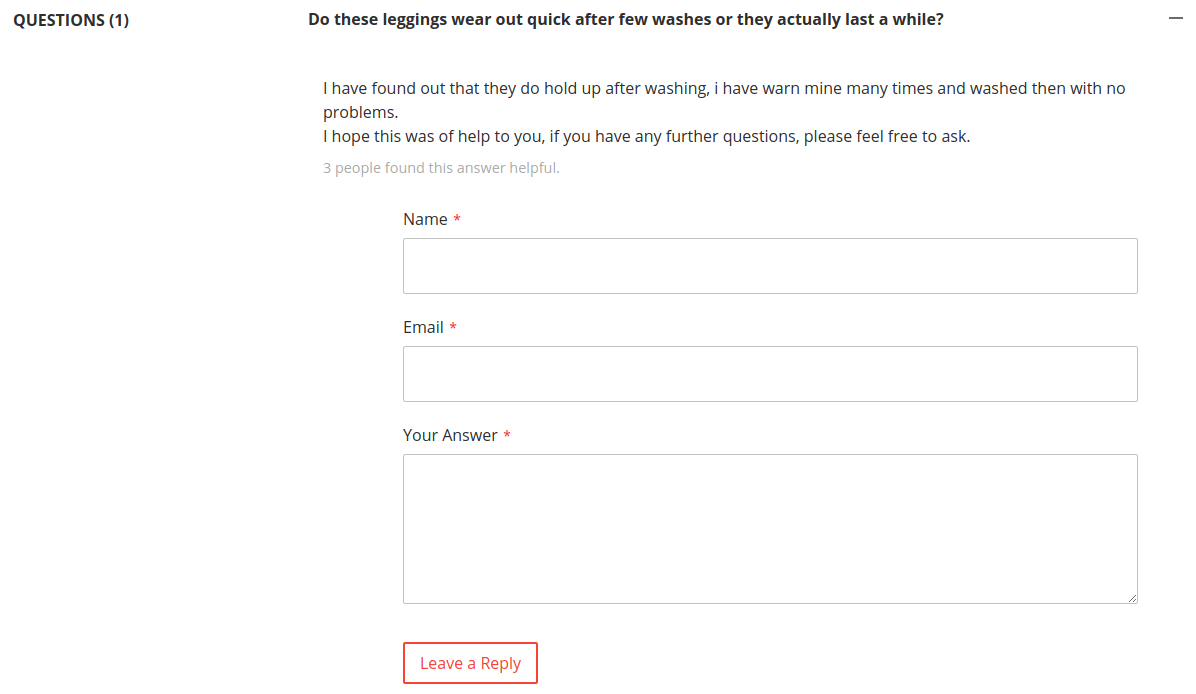Grab the Your Answer textarea resize handle

coord(1132,598)
